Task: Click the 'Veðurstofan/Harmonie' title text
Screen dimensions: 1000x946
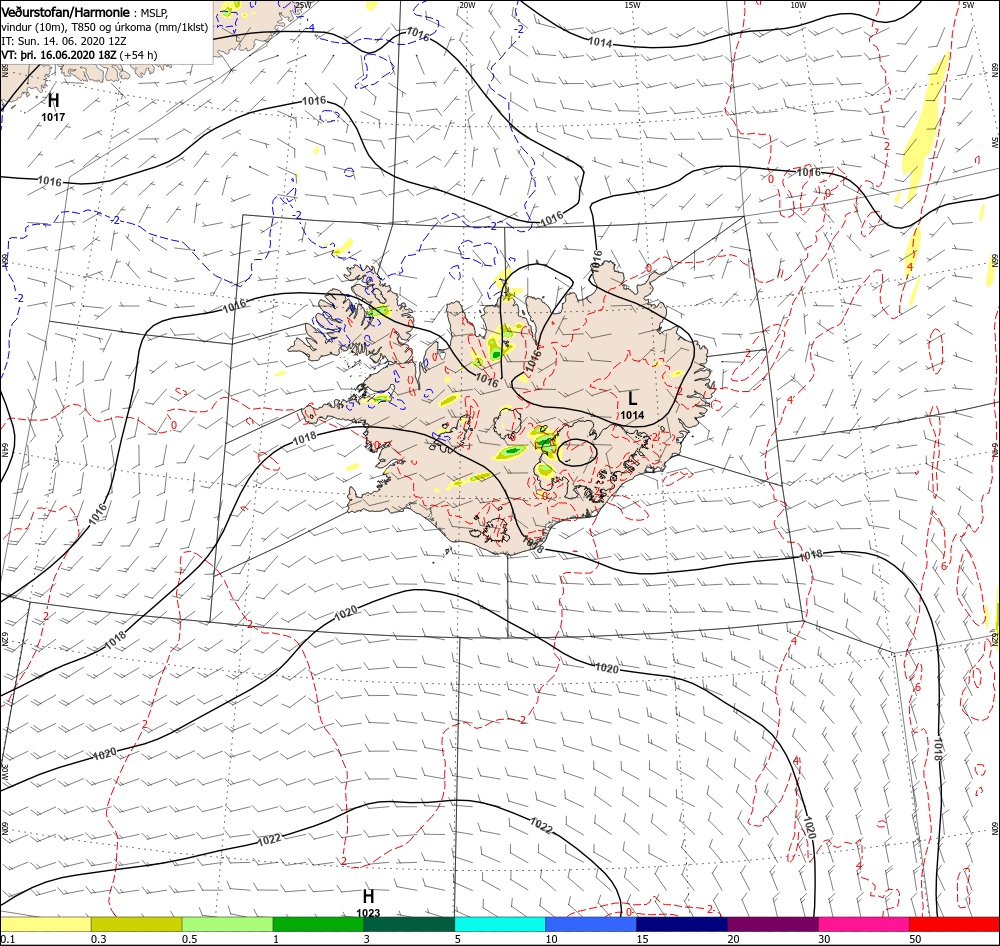Action: click(x=65, y=12)
